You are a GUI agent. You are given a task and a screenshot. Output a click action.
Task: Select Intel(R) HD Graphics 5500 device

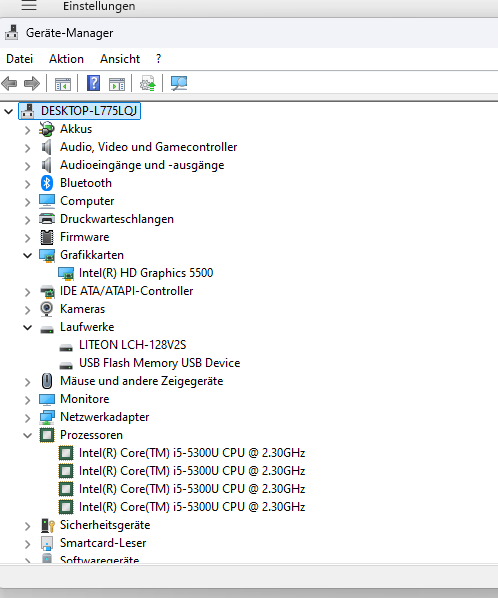tap(146, 273)
